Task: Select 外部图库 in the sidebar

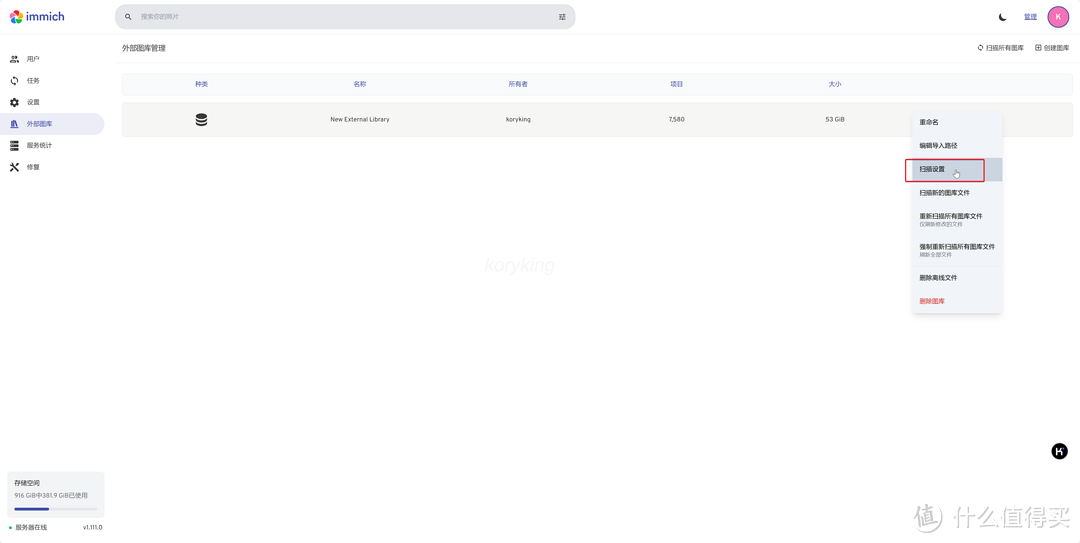Action: [x=52, y=124]
